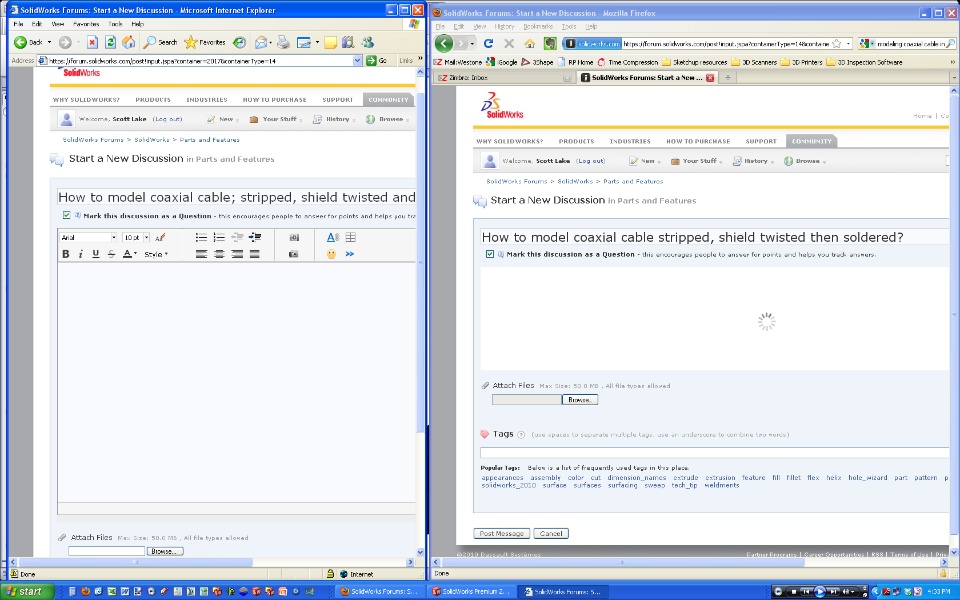This screenshot has width=960, height=600.
Task: Open Bookmarks menu in Firefox
Action: 538,26
